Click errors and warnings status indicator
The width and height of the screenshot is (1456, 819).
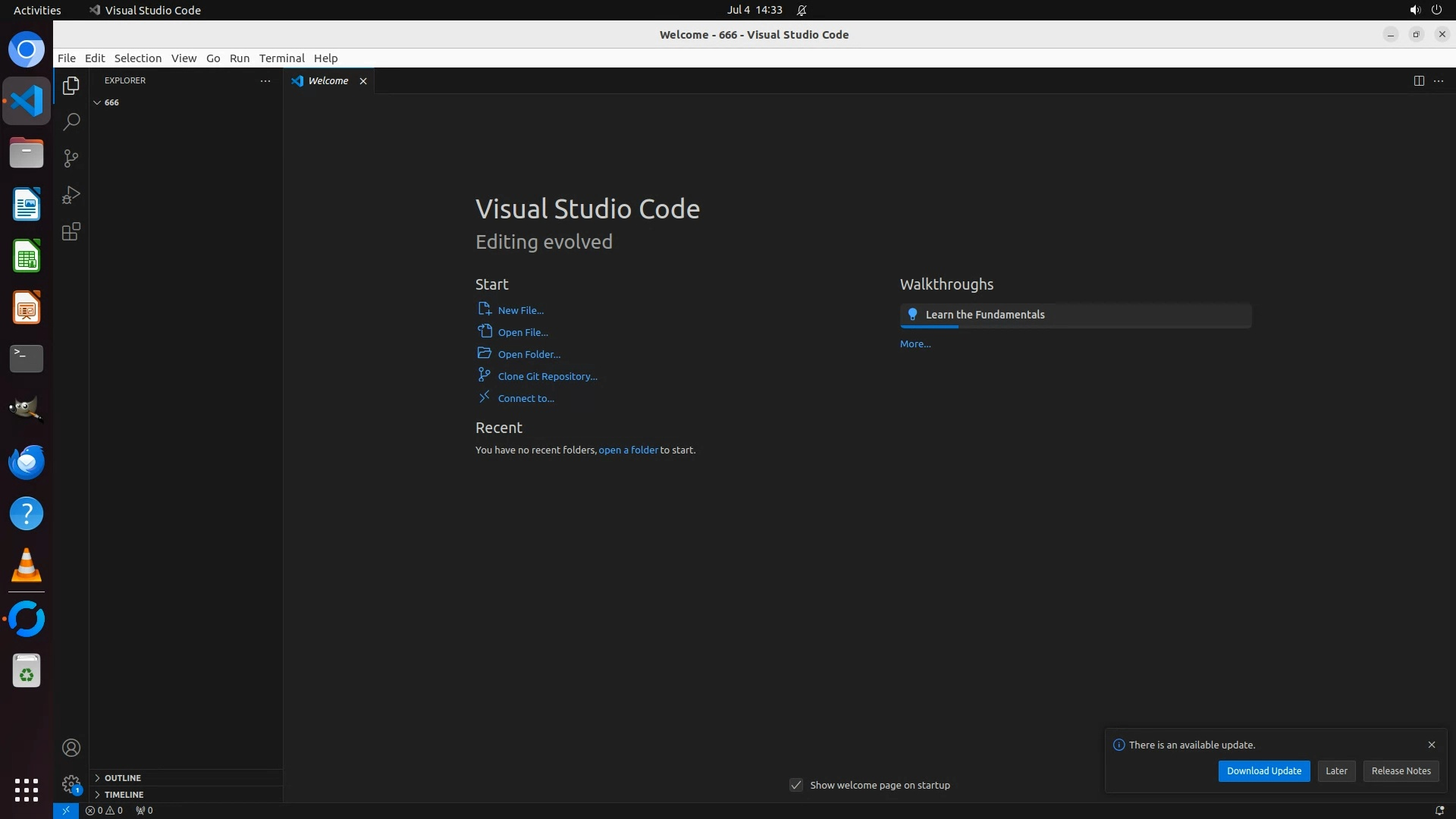[x=104, y=810]
